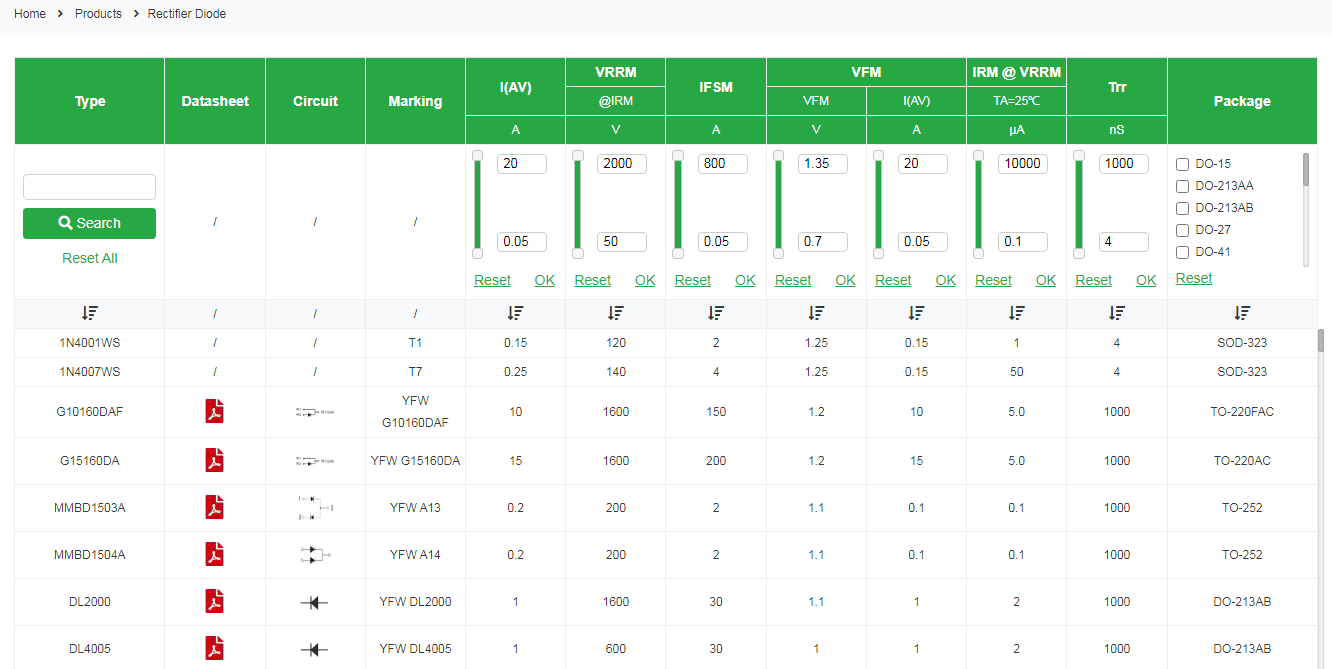Sort table by Type column icon
The image size is (1332, 669).
(90, 313)
